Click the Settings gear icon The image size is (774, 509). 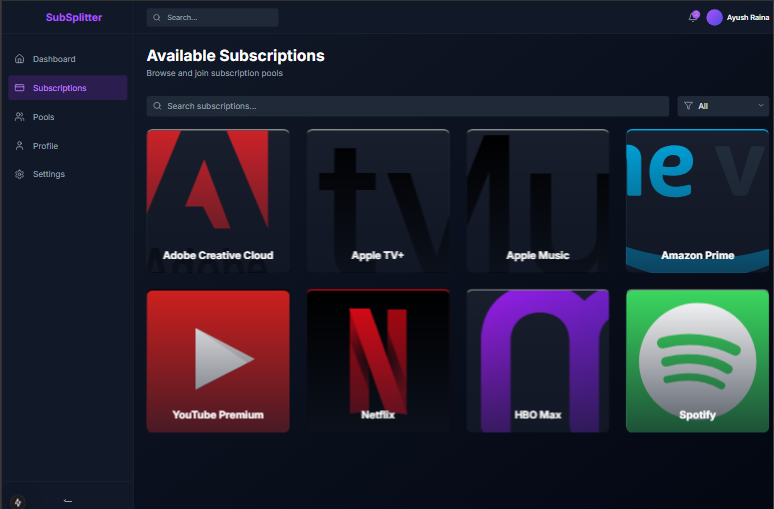coord(20,174)
